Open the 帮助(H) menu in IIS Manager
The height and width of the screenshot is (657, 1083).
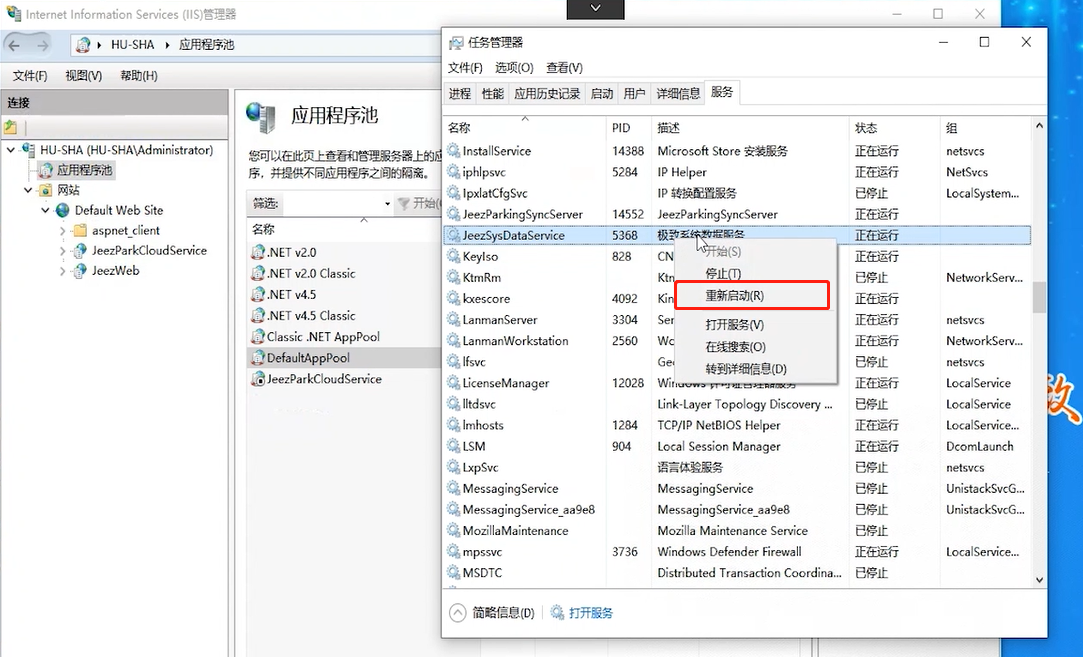[139, 75]
